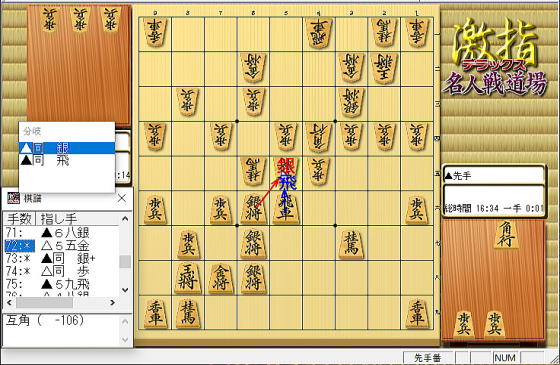Viewport: 560px width, 365px height.
Task: Close the 棋譜 panel
Action: tap(122, 198)
